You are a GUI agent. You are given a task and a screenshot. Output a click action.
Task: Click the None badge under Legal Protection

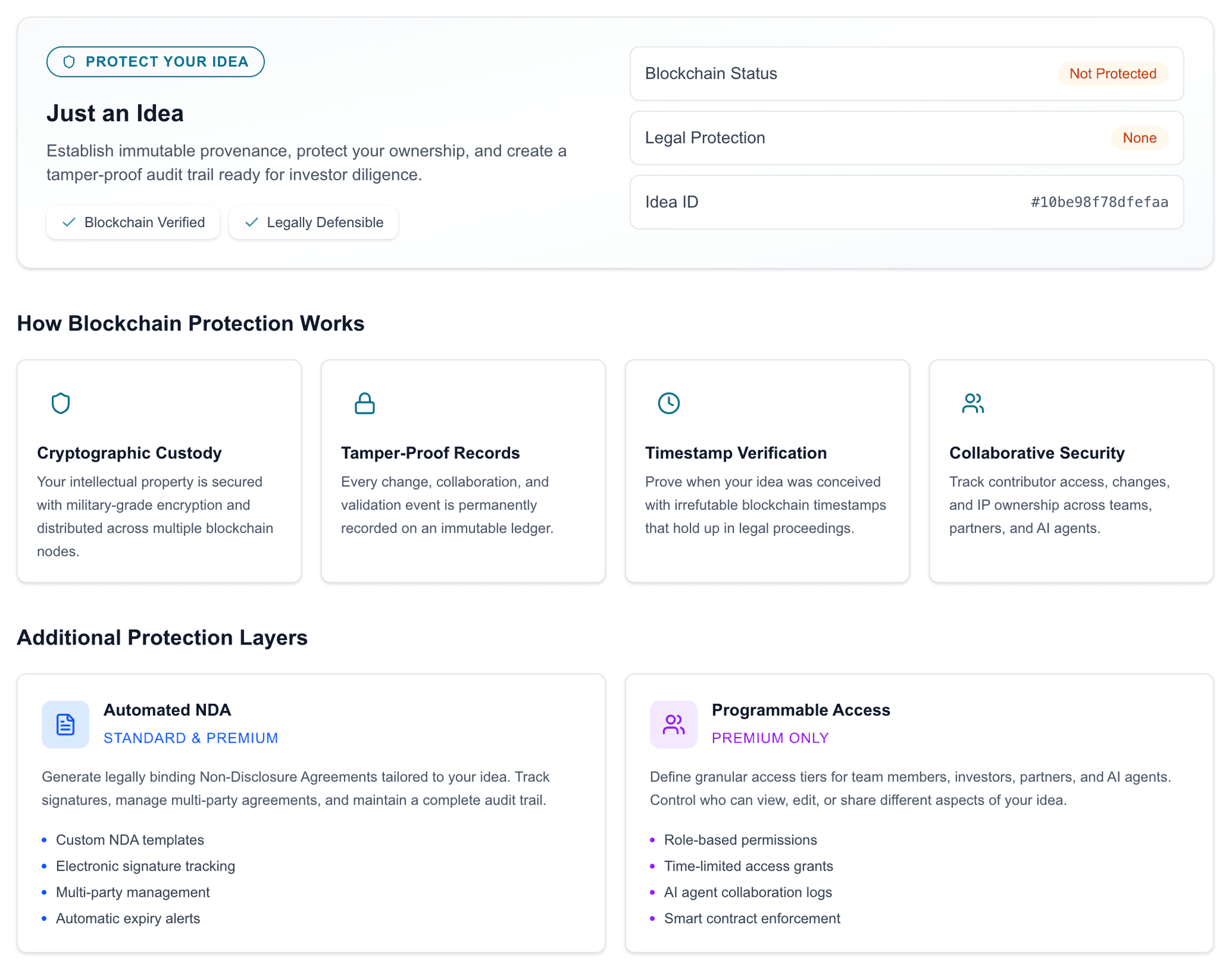[x=1140, y=138]
